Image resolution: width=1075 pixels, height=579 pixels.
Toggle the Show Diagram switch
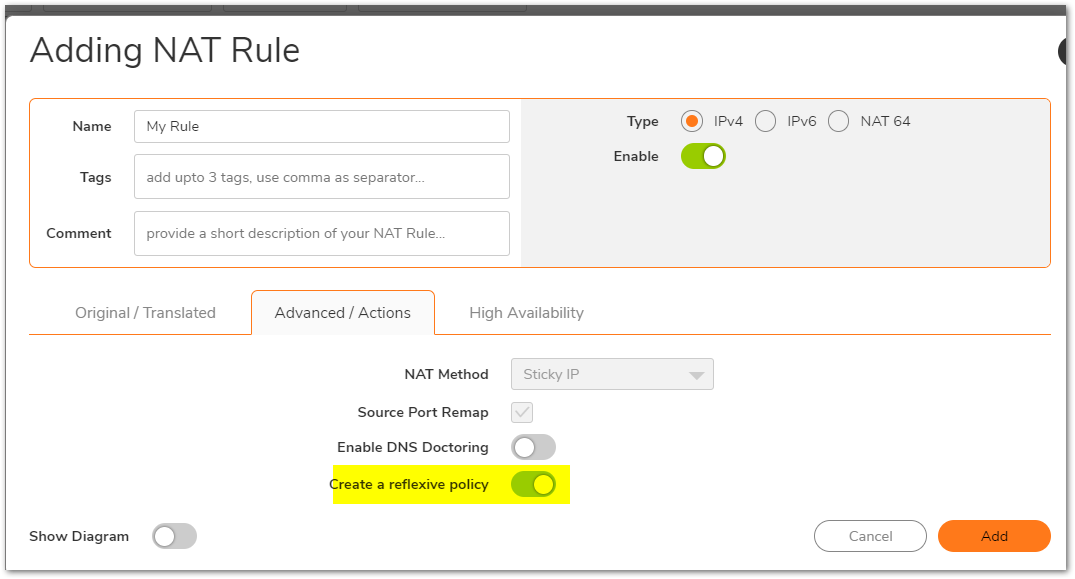coord(174,537)
